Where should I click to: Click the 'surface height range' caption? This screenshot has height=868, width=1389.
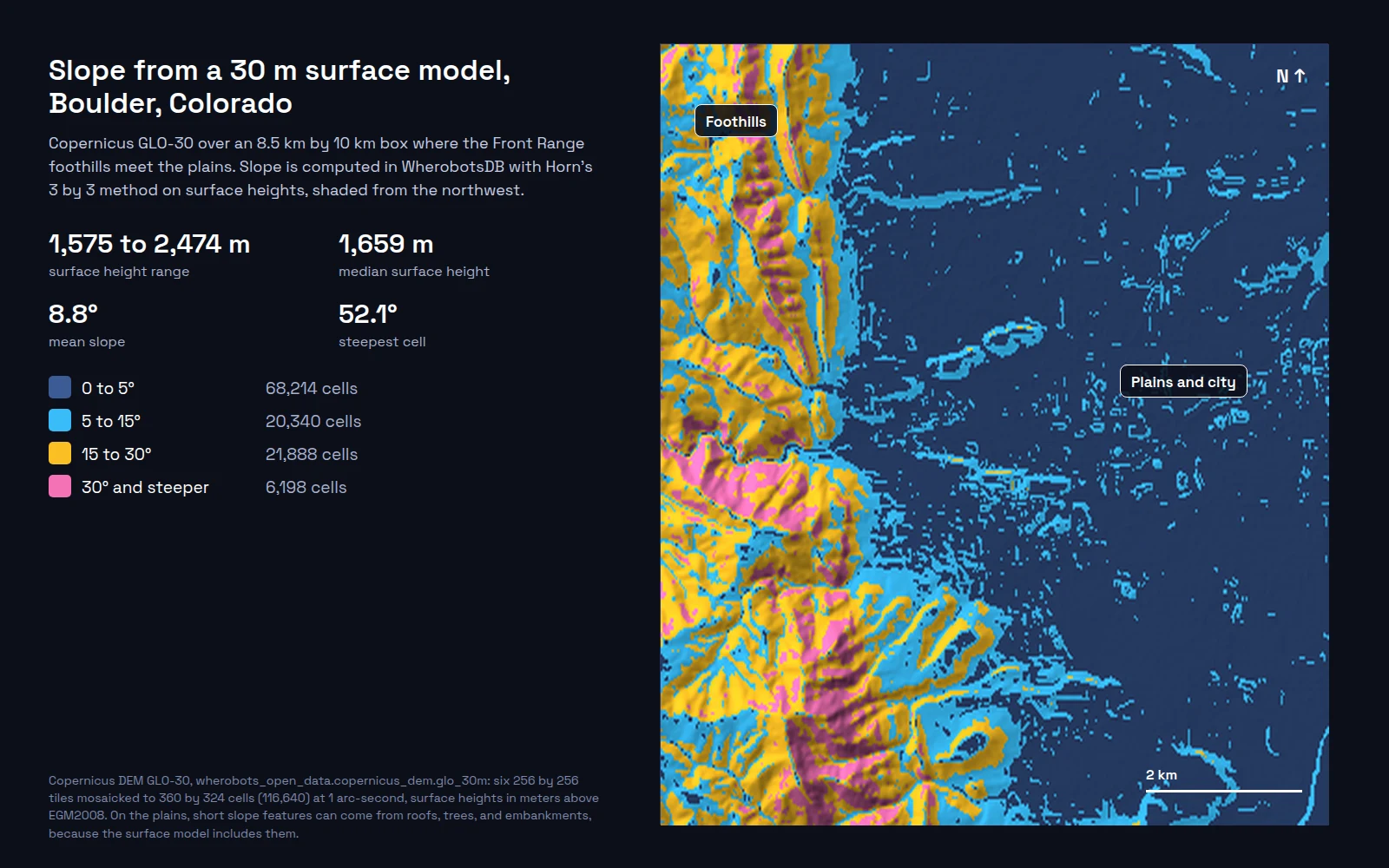point(119,272)
